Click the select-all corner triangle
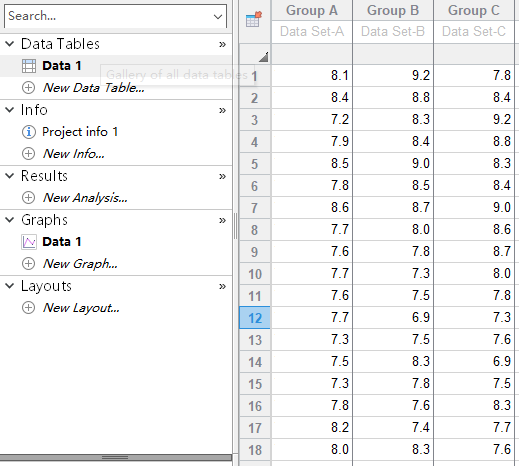 (264, 57)
